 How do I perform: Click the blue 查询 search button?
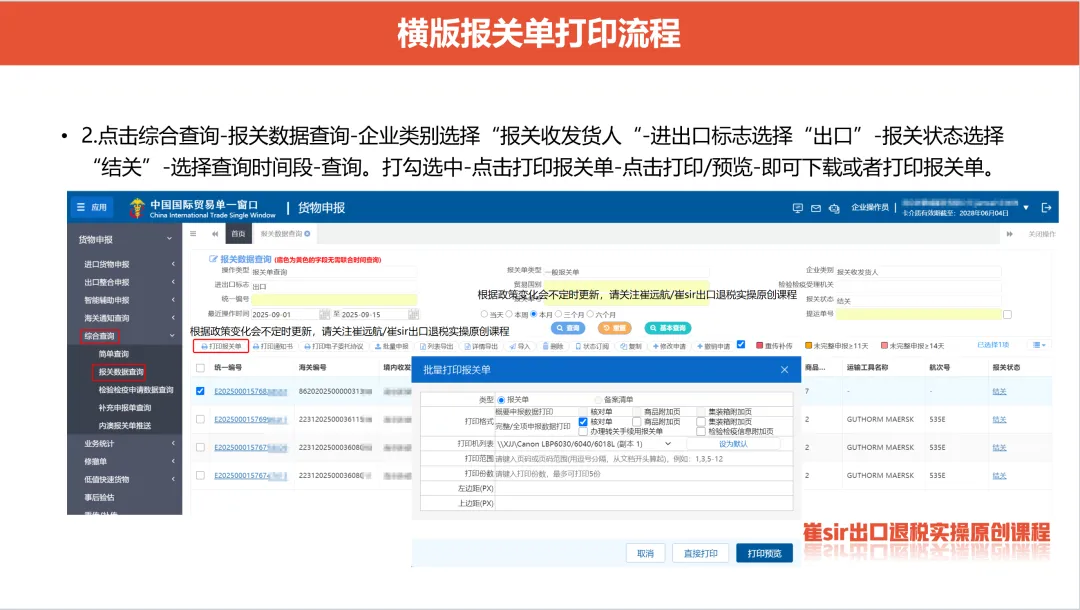click(x=568, y=328)
